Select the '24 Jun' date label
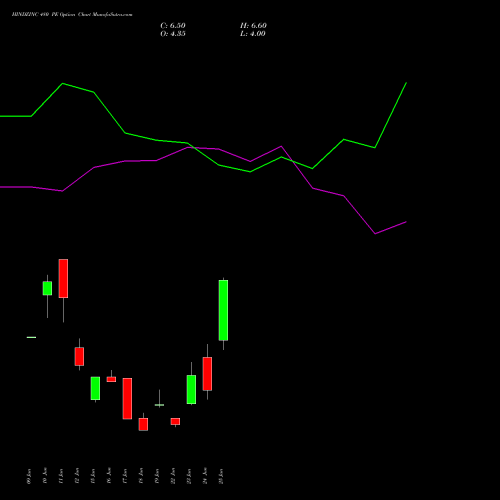The height and width of the screenshot is (500, 500). tap(205, 476)
